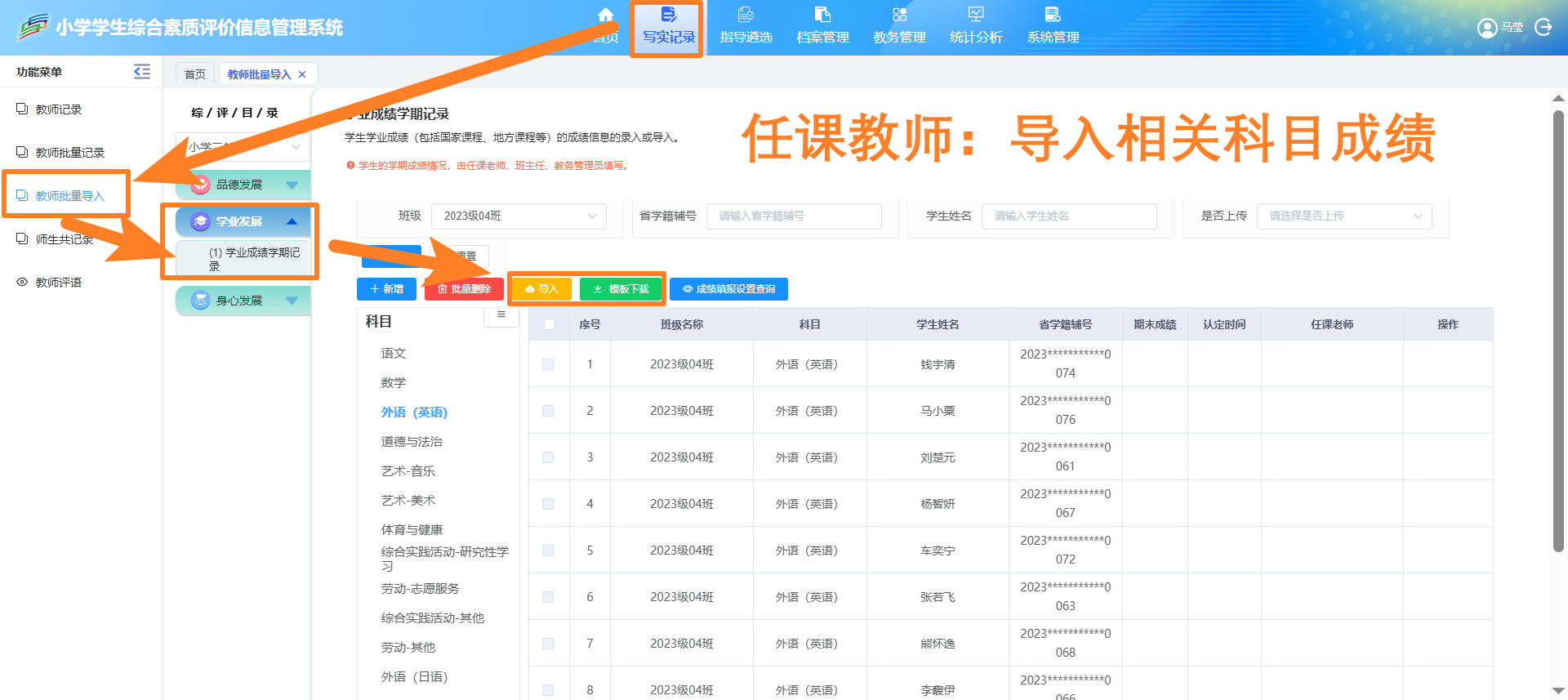Collapse the 学业发展 category
1568x700 pixels.
[x=243, y=221]
